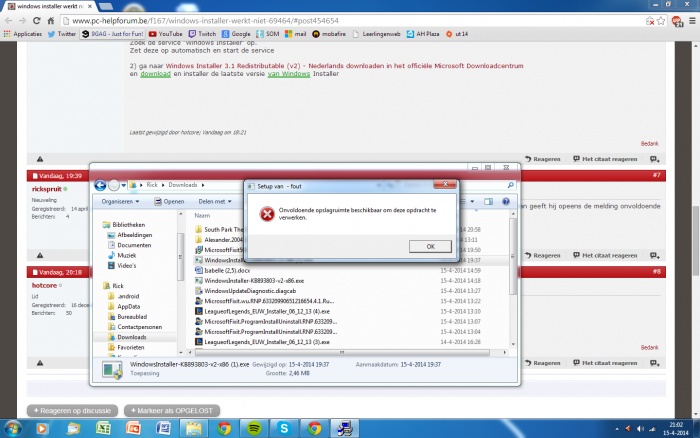Viewport: 700px width, 438px height.
Task: Select the AppData folder in the tree
Action: (x=124, y=306)
